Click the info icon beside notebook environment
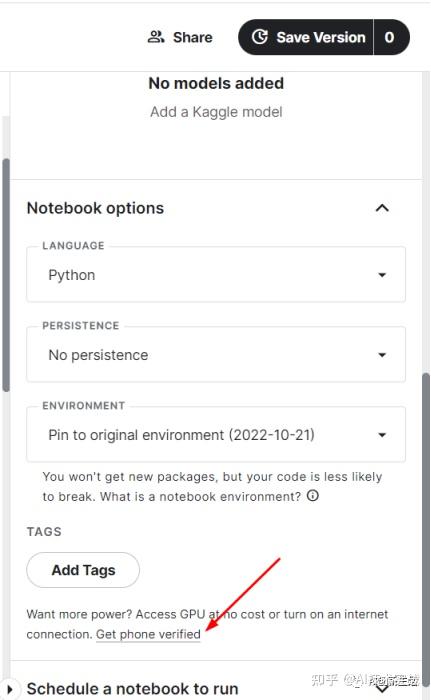The width and height of the screenshot is (431, 700). [x=313, y=496]
